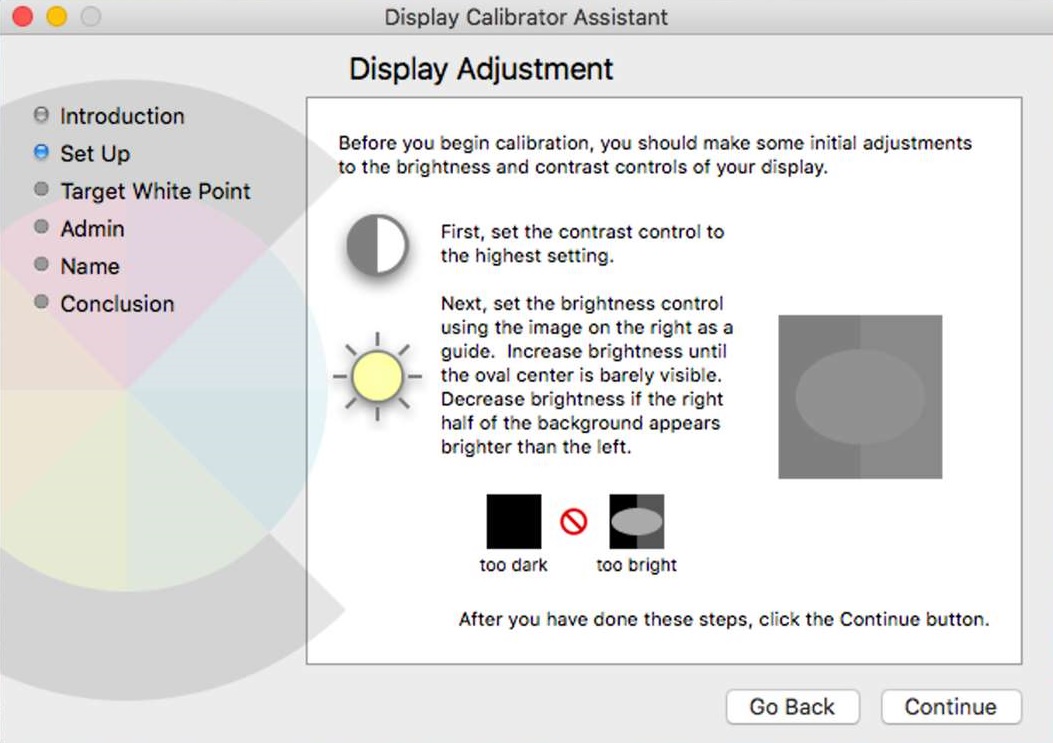This screenshot has width=1053, height=743.
Task: Click the 'Next, set the brightness control' paragraph
Action: click(x=587, y=375)
